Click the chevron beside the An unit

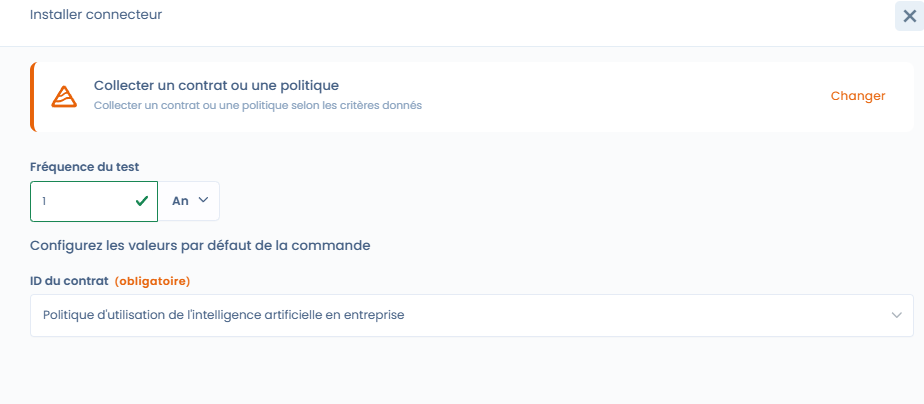coord(204,200)
